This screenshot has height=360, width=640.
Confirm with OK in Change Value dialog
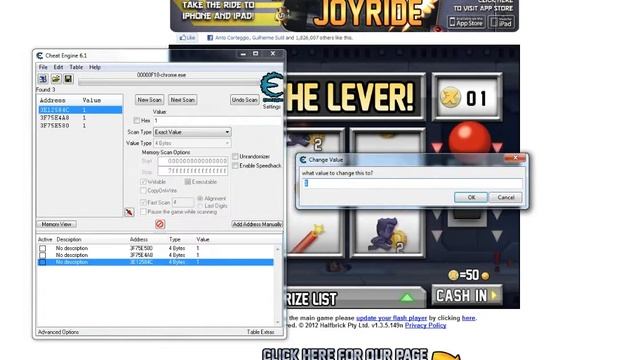tap(471, 198)
